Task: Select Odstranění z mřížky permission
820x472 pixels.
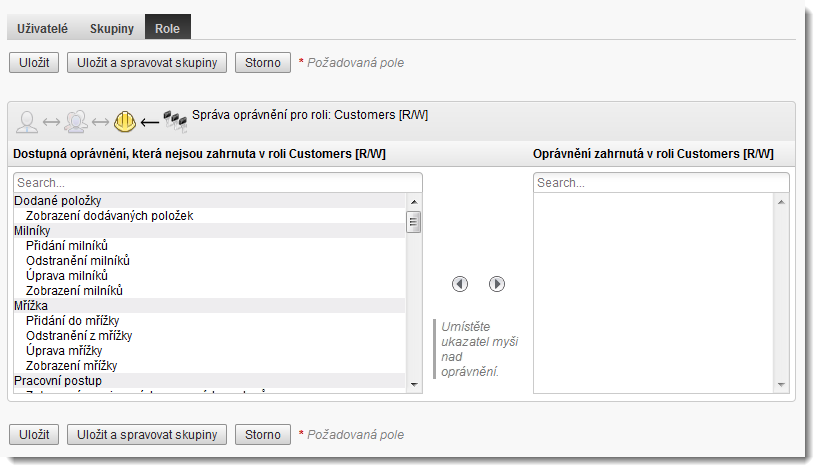Action: coord(209,336)
